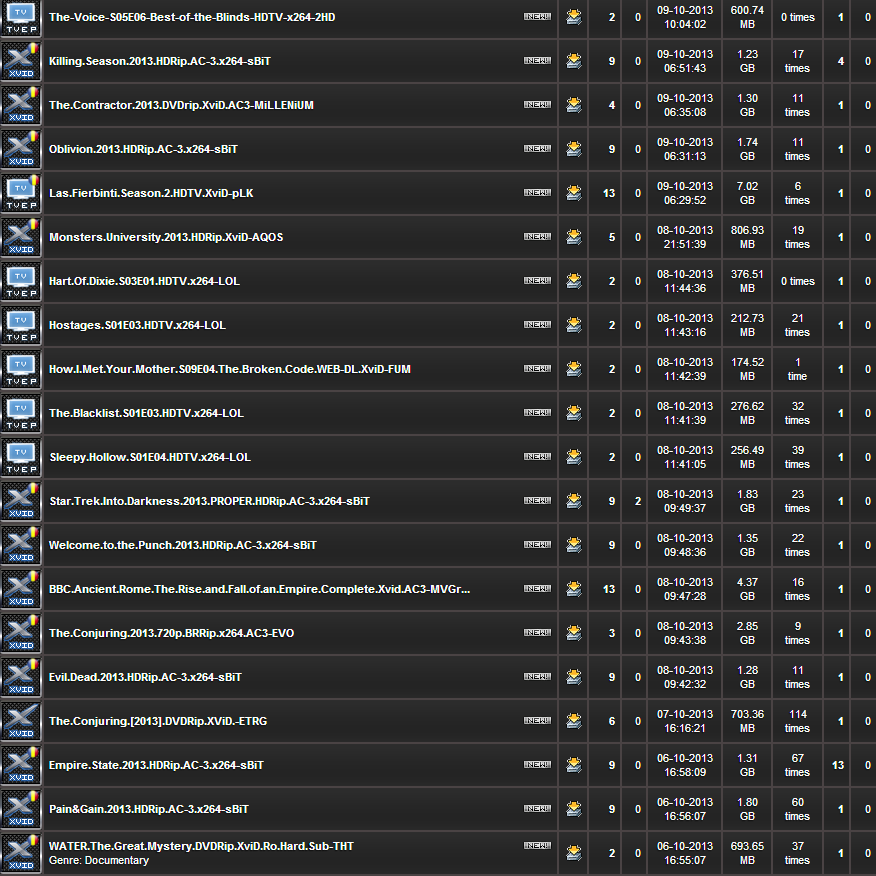Open the Sleepy.Hollow.S01E04.HDTV.x264-LOL link
876x876 pixels.
[150, 457]
